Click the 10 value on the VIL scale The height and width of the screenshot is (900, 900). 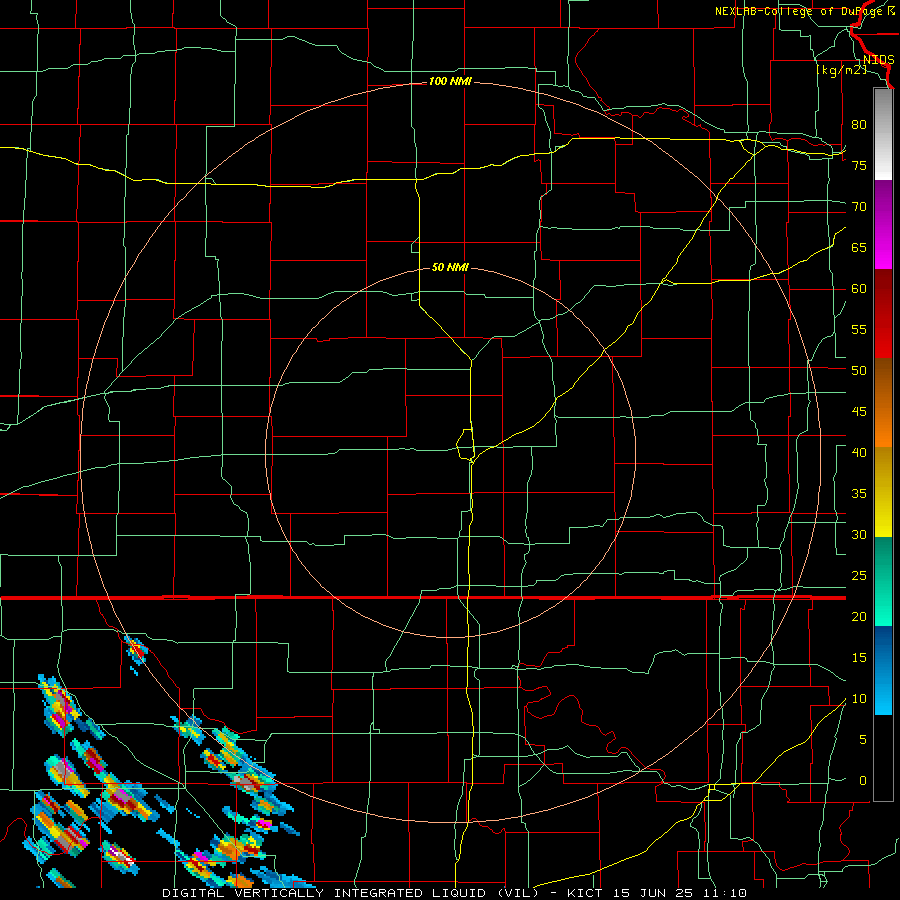(x=859, y=699)
